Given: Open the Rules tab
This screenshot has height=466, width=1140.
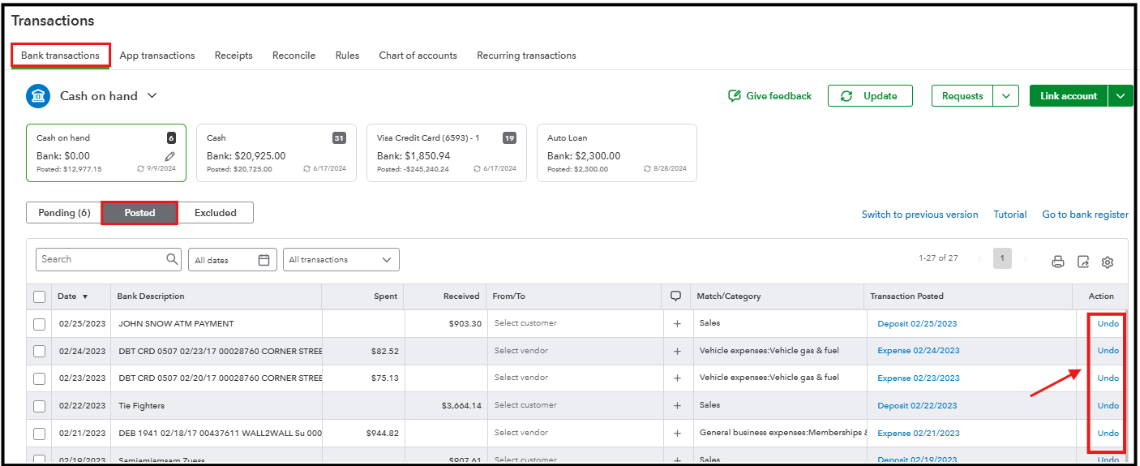Looking at the screenshot, I should [x=347, y=55].
